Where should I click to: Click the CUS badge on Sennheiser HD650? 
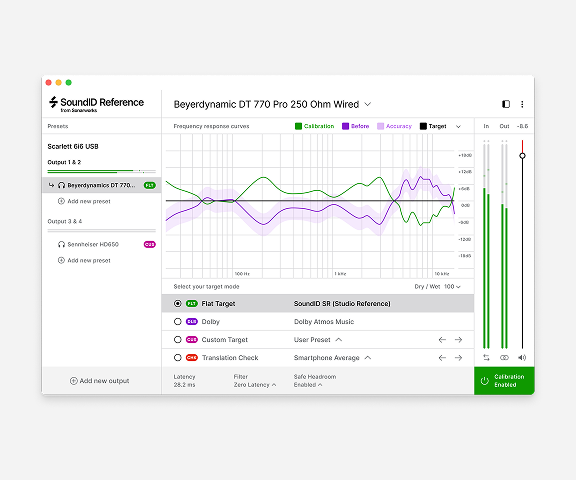click(x=150, y=245)
